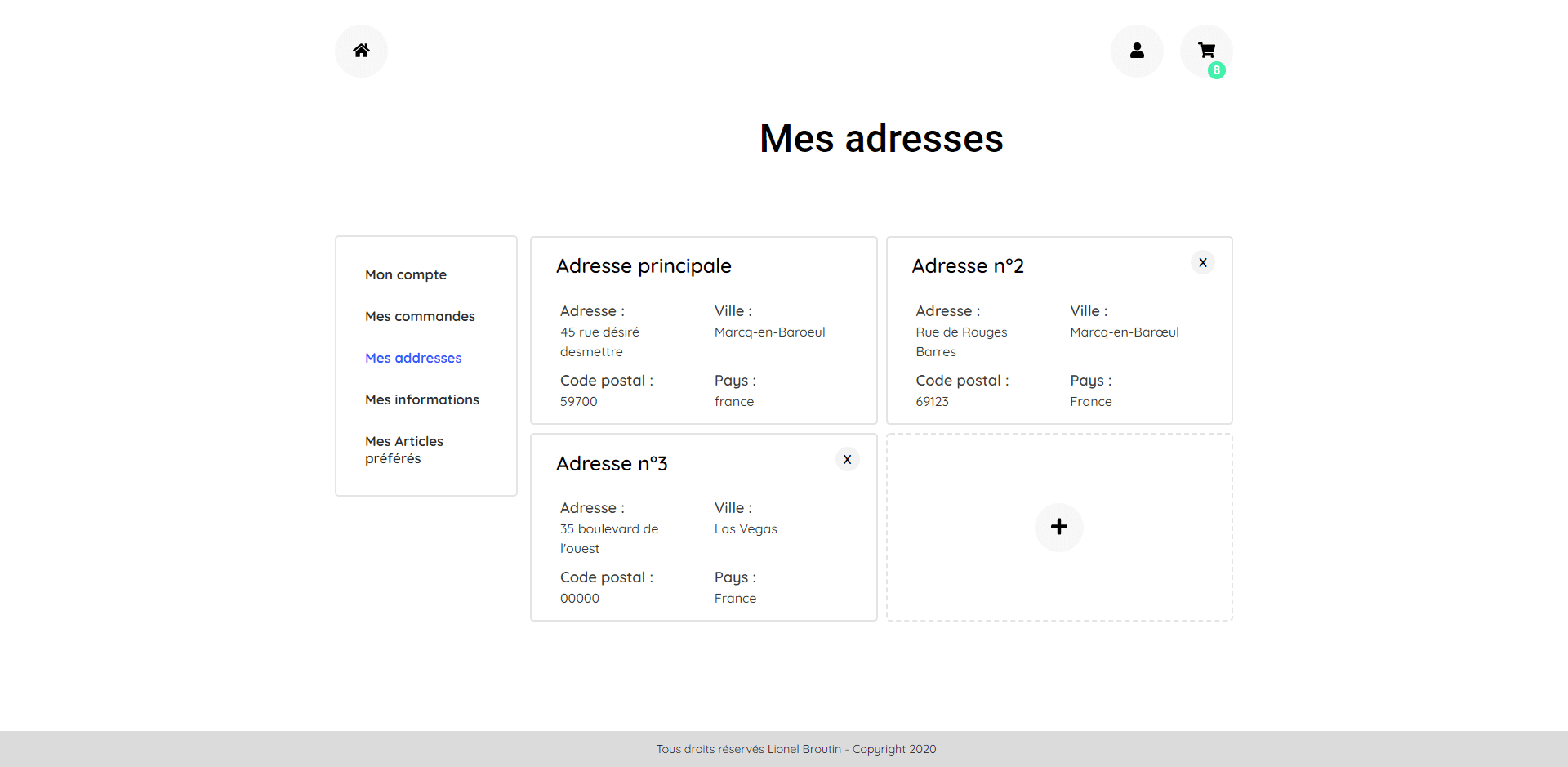Screen dimensions: 1568x767
Task: Open Mon compte in the sidebar
Action: (x=406, y=274)
